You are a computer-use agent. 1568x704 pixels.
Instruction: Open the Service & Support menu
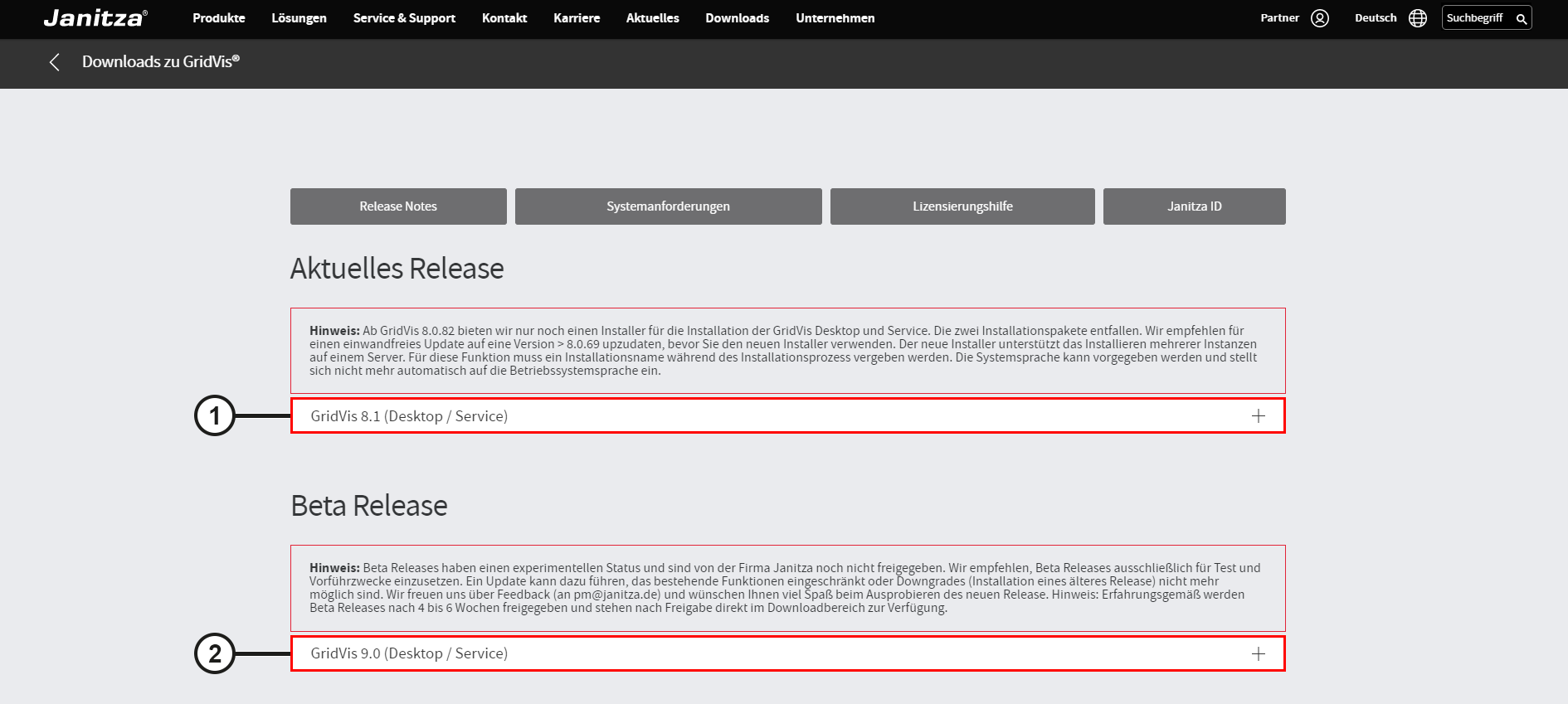pos(404,18)
